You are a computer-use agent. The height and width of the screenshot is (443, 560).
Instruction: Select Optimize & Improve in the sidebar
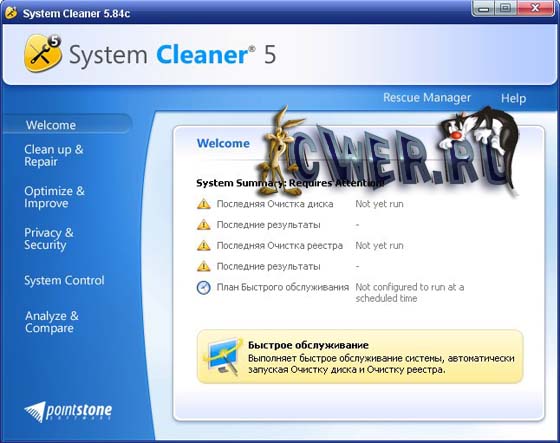(x=54, y=197)
